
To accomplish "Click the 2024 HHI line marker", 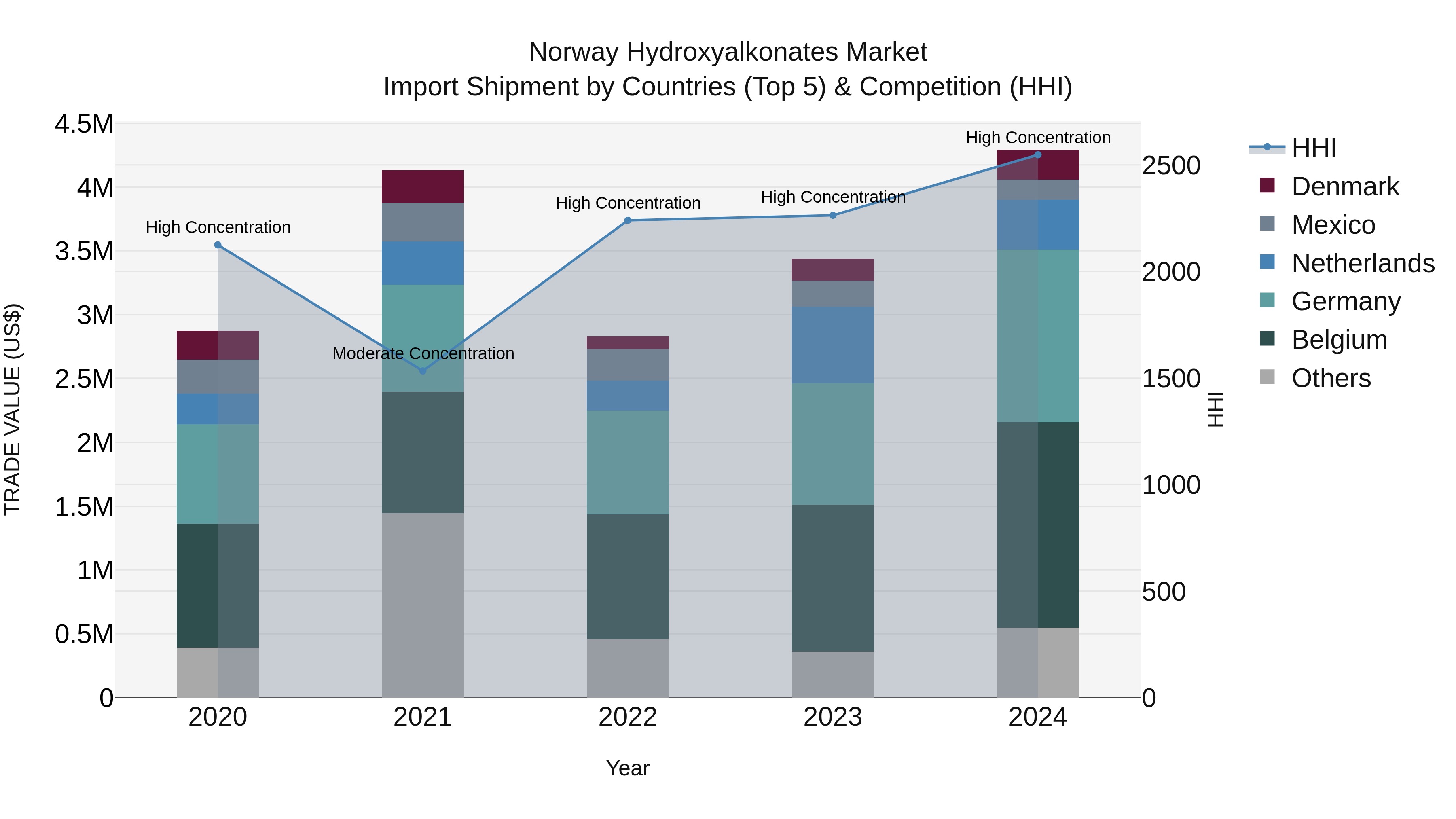I will (x=1038, y=155).
